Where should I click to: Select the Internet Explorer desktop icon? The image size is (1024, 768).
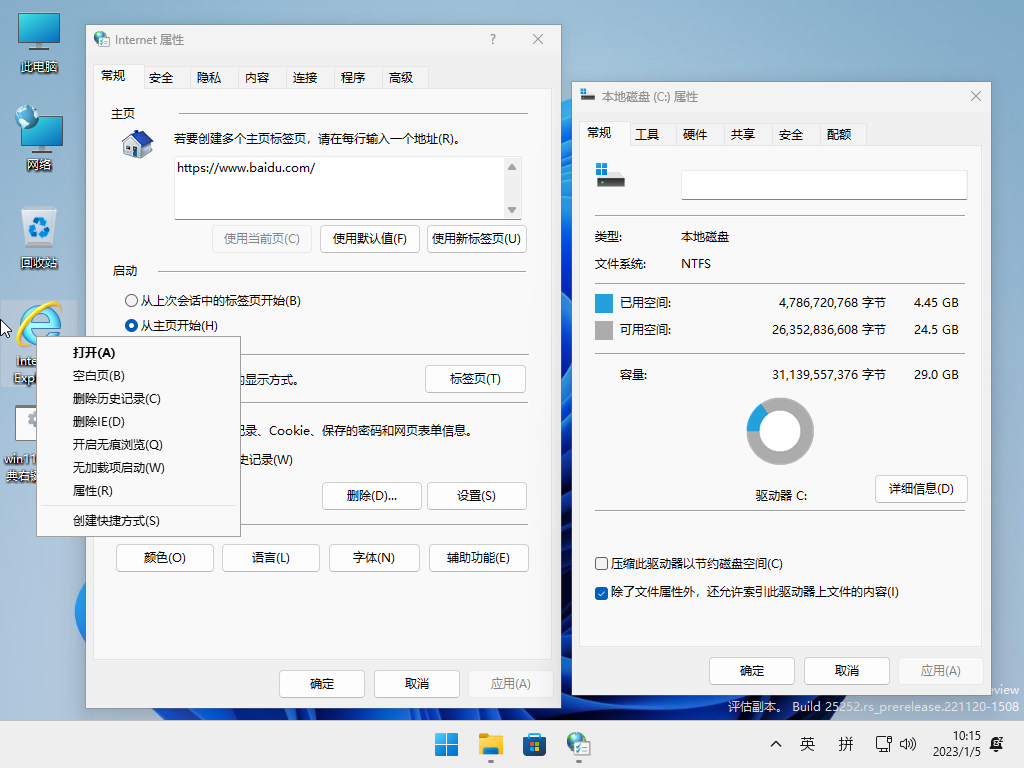point(39,323)
